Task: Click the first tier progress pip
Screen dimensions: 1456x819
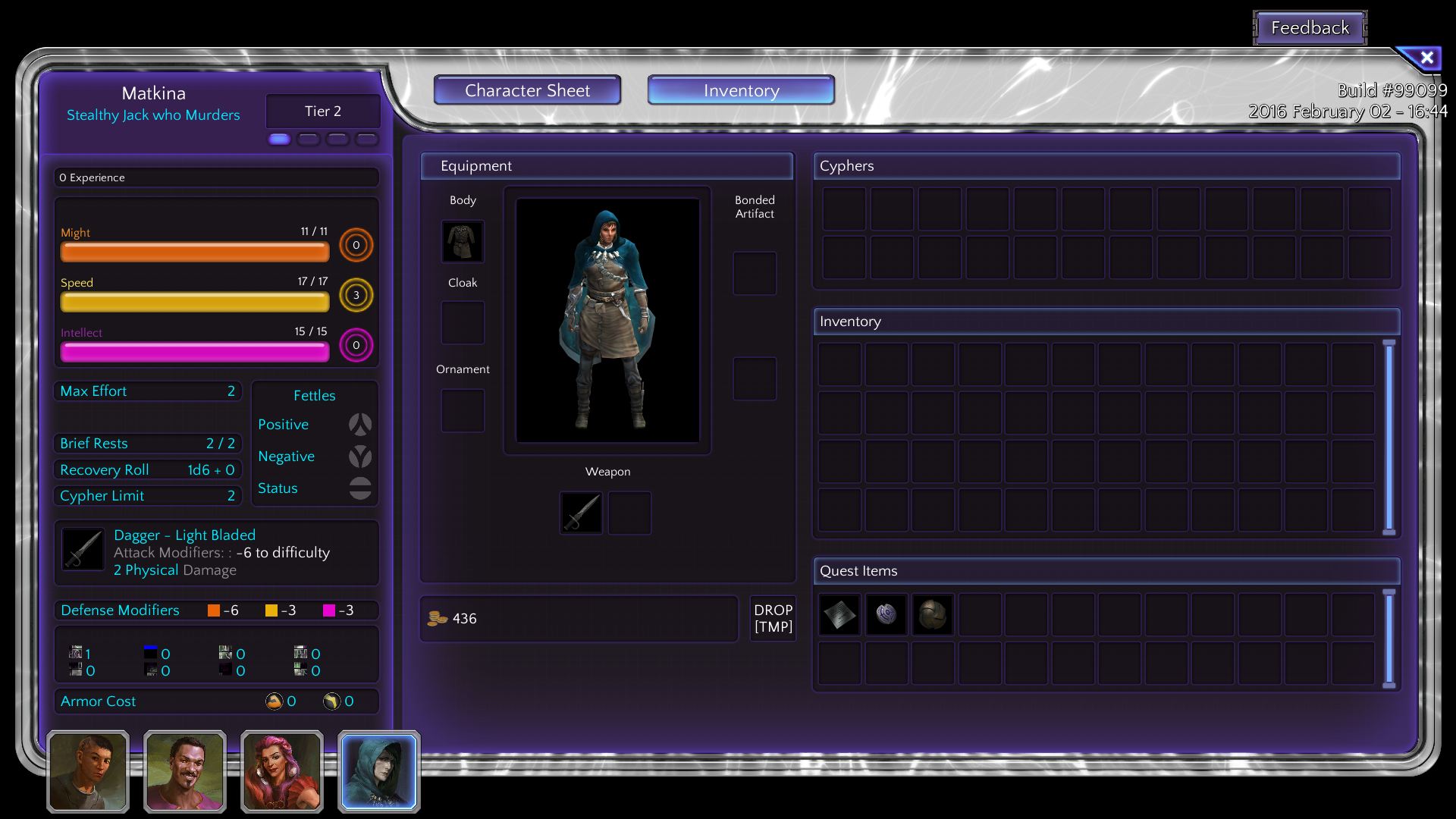Action: coord(280,140)
